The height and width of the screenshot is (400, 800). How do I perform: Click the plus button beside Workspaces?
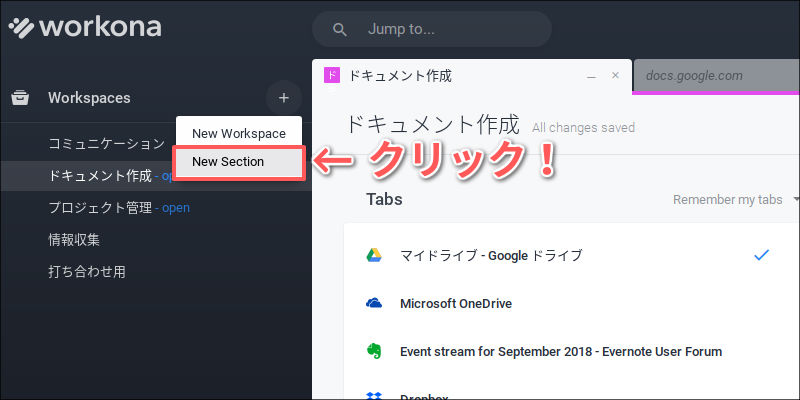(x=284, y=97)
